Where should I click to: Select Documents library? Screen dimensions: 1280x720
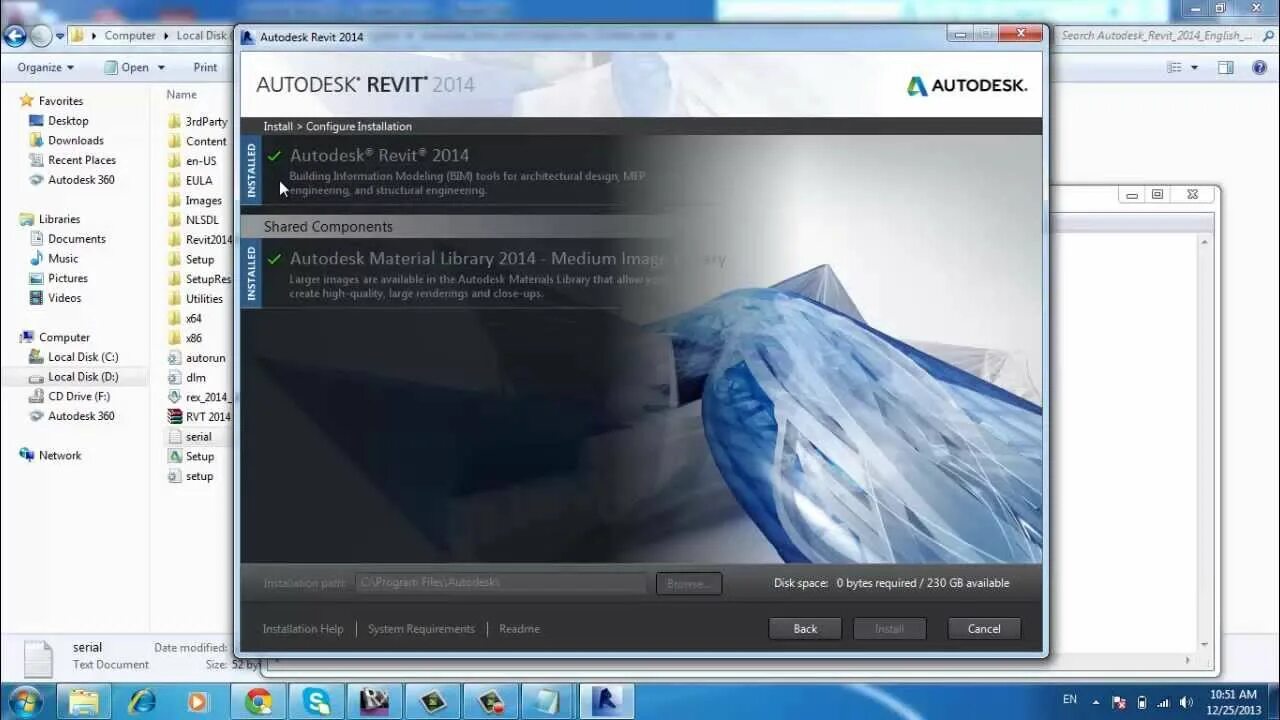pyautogui.click(x=76, y=239)
